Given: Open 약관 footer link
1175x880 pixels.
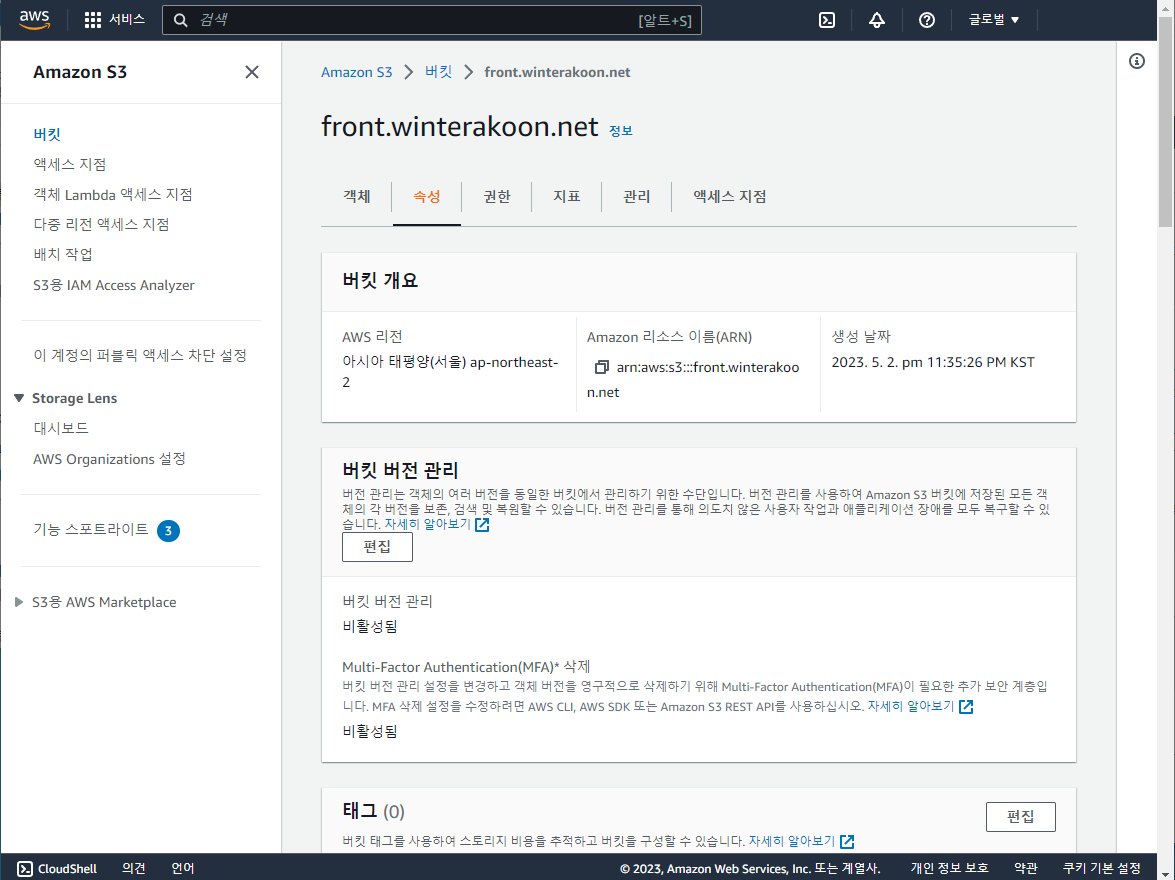Looking at the screenshot, I should tap(1026, 868).
